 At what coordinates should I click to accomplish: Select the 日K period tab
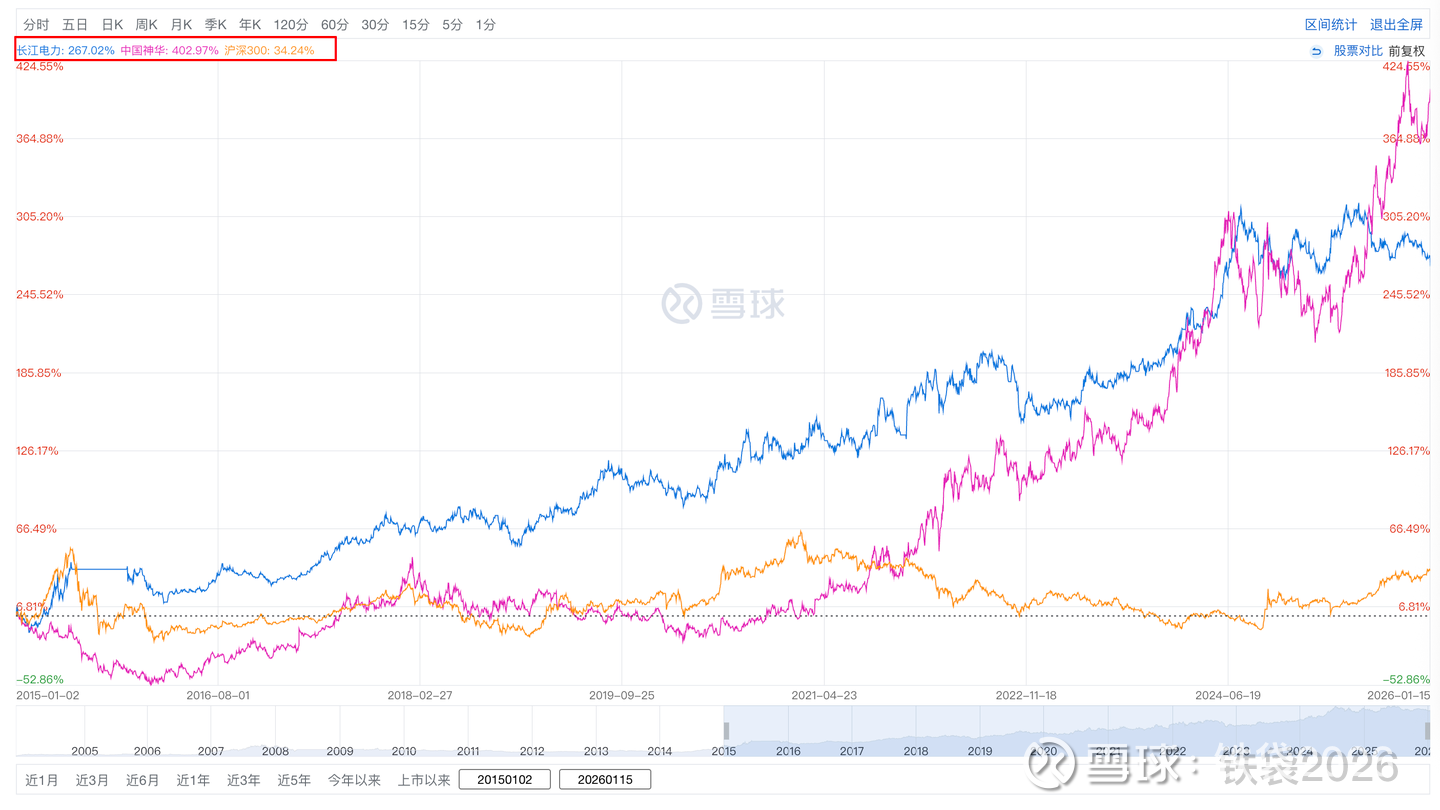[112, 24]
